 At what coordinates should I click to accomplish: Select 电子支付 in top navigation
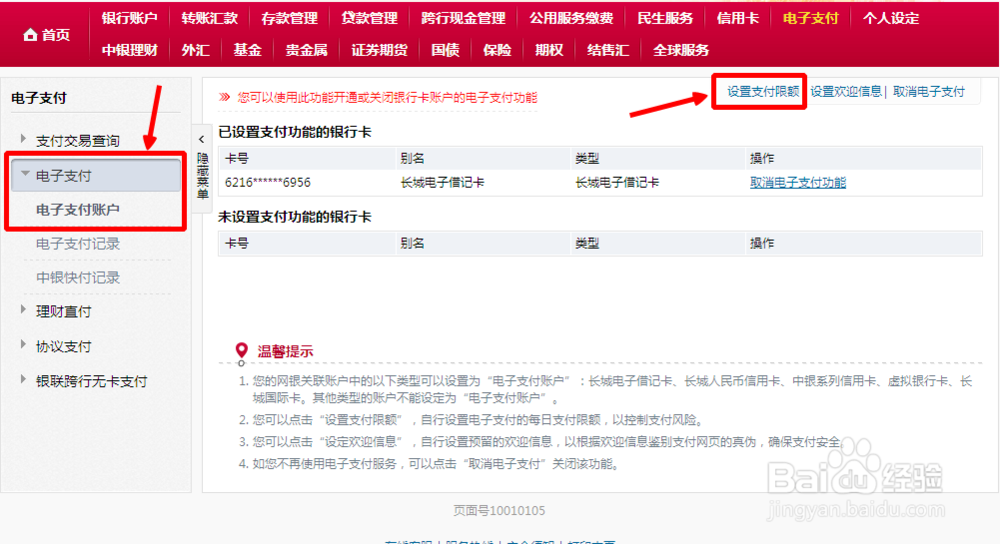810,18
